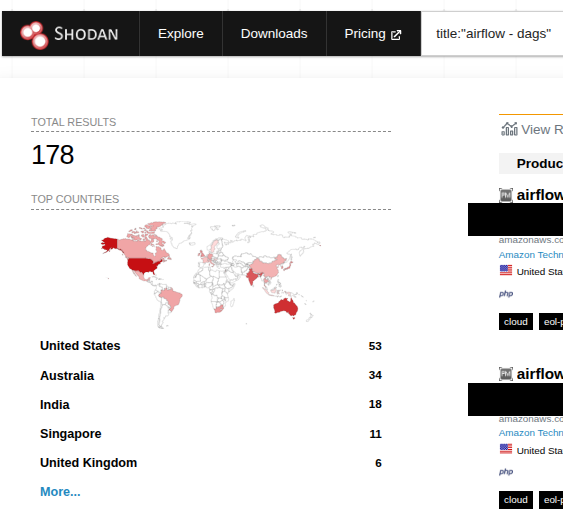Show more countries via More... link
The image size is (563, 520).
60,492
